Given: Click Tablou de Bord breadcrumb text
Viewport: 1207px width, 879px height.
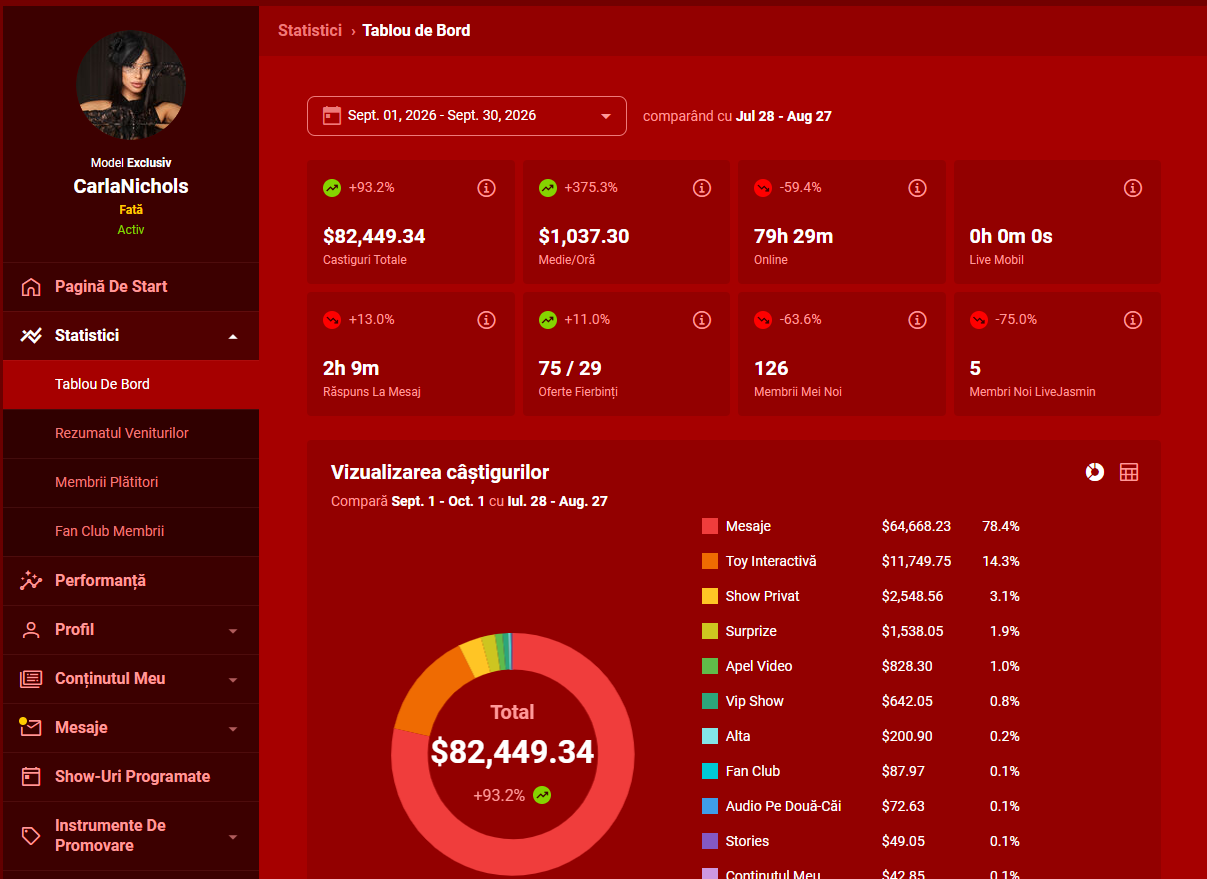Looking at the screenshot, I should pyautogui.click(x=416, y=31).
